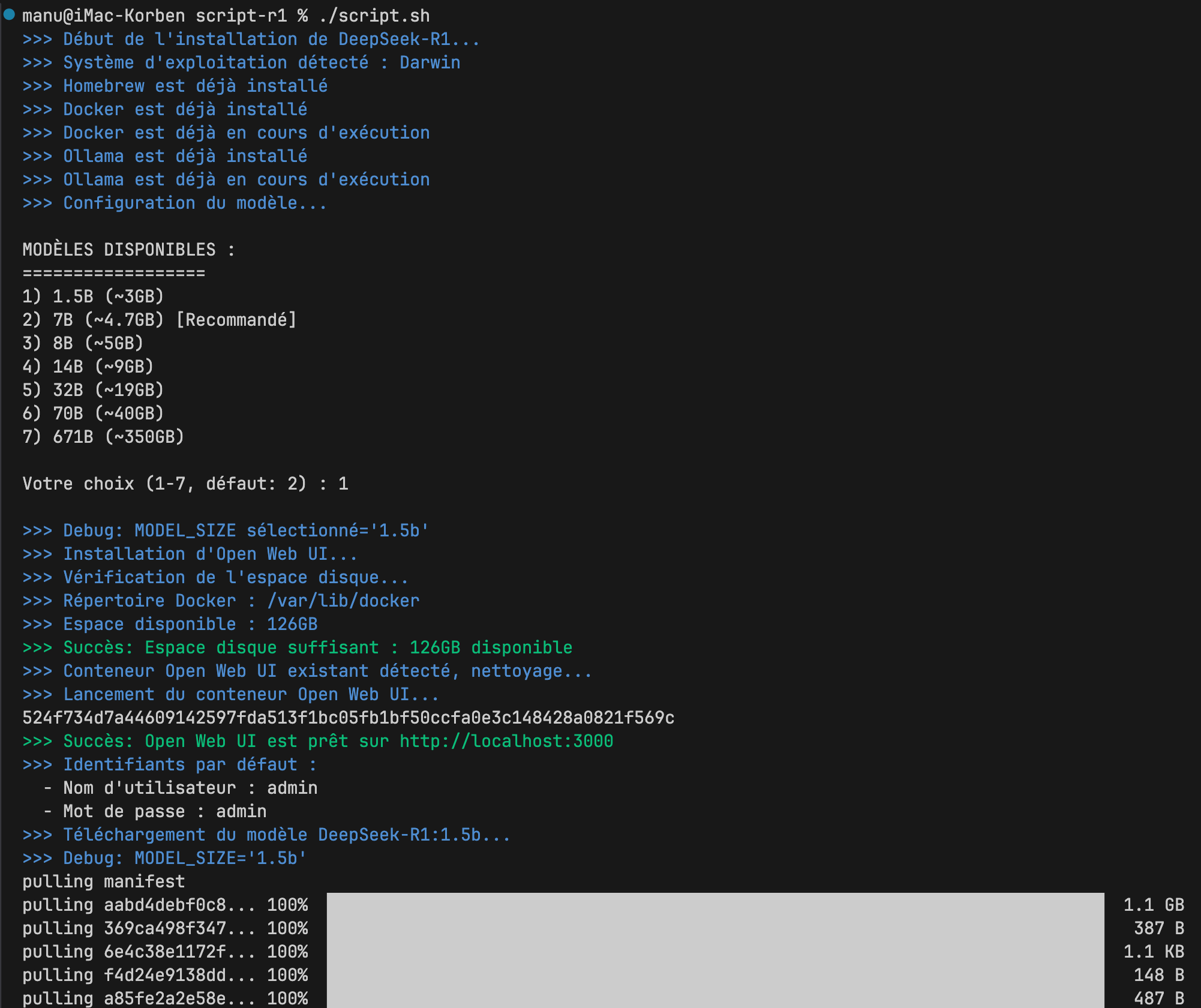Select the 'Installation d'Open Web UI...' line

pos(190,554)
